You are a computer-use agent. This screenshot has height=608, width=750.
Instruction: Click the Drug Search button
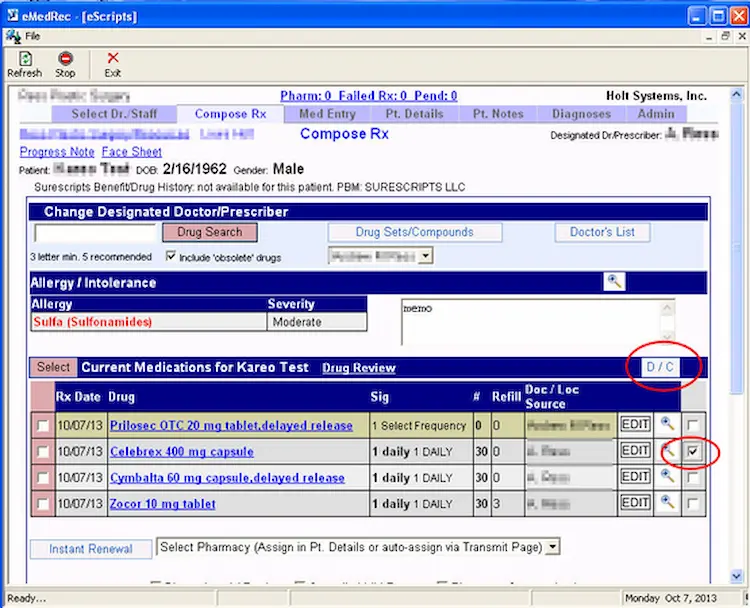click(210, 232)
